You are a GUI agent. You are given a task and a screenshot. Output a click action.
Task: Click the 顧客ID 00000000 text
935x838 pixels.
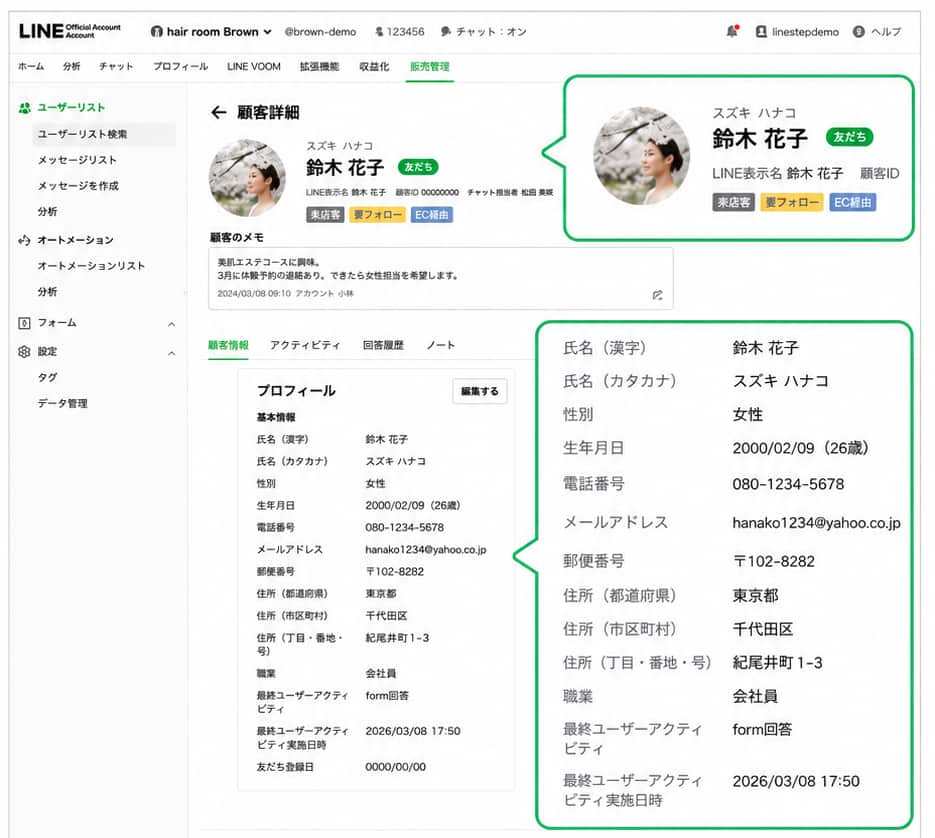427,193
